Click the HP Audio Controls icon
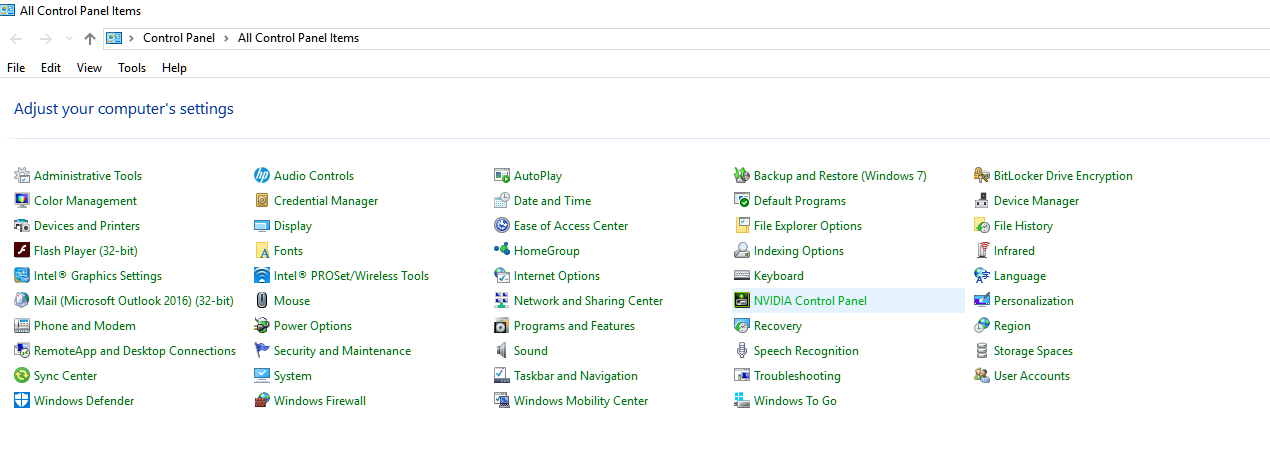 pos(262,176)
